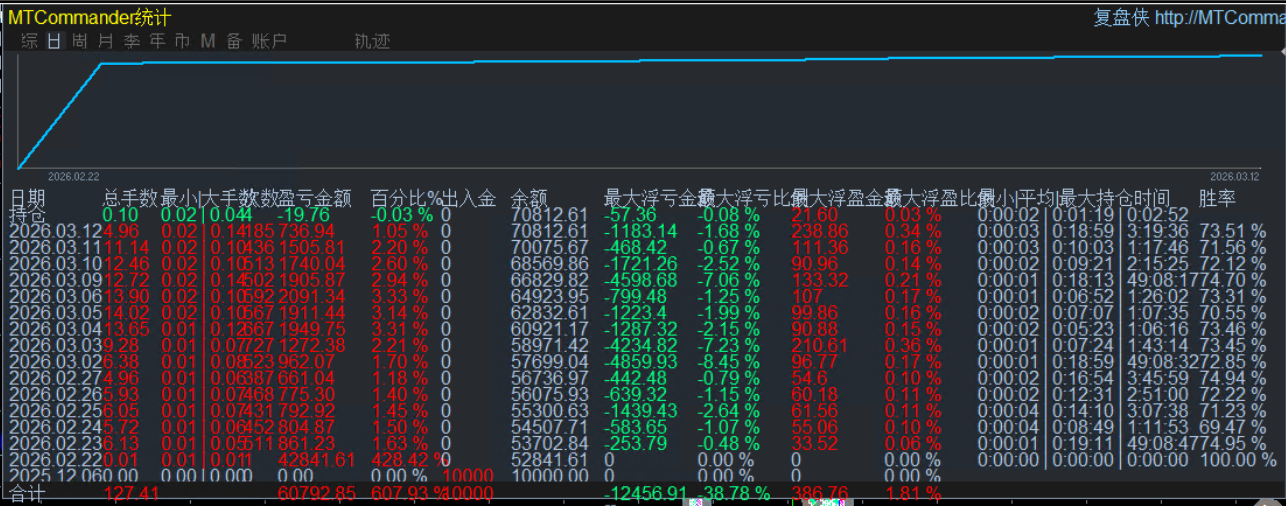The height and width of the screenshot is (506, 1286).
Task: Click the -7.06 % floating loss ratio
Action: (x=729, y=280)
